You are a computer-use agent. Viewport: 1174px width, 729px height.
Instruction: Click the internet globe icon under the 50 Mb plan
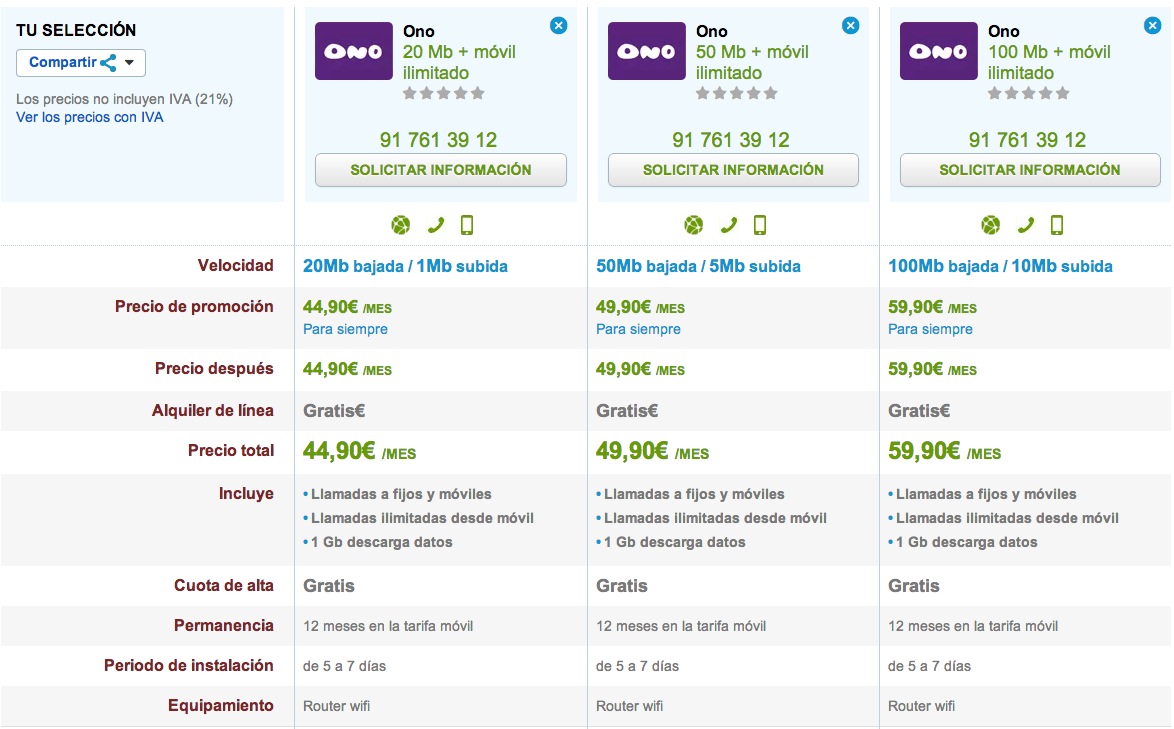tap(694, 225)
